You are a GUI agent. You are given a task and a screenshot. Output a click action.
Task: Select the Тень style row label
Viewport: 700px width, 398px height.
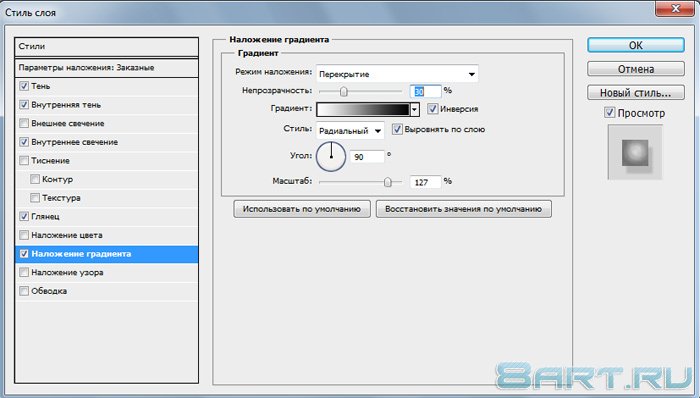(41, 86)
